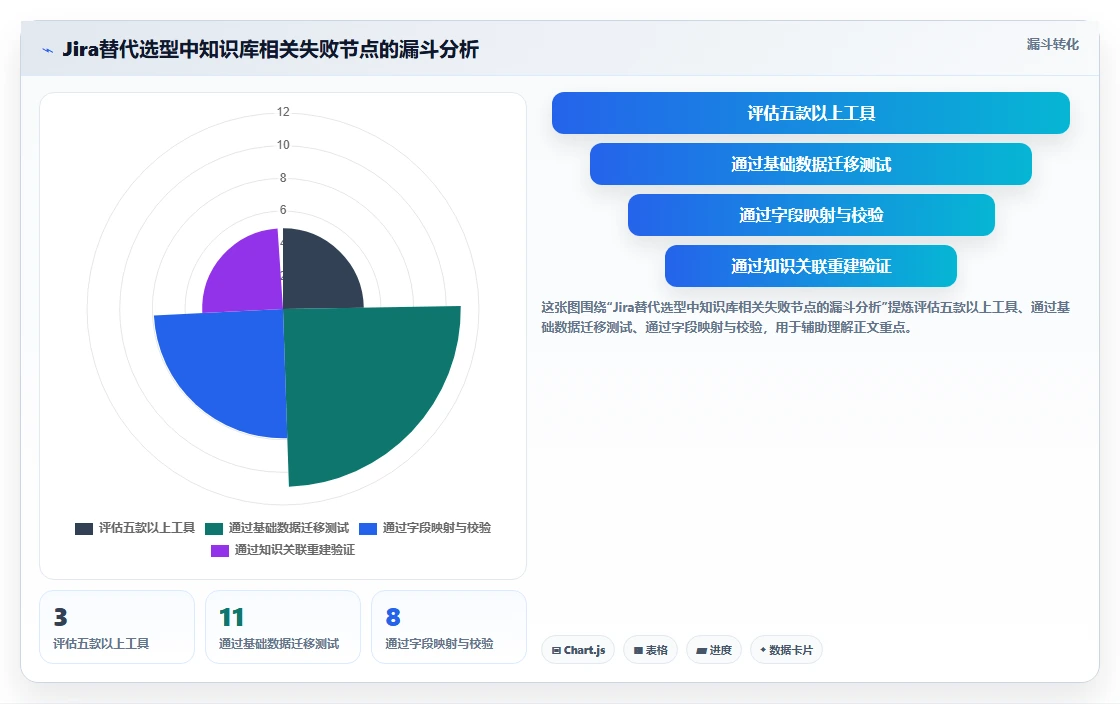Click the axis label 6 on polar chart
This screenshot has width=1120, height=704.
tap(283, 210)
